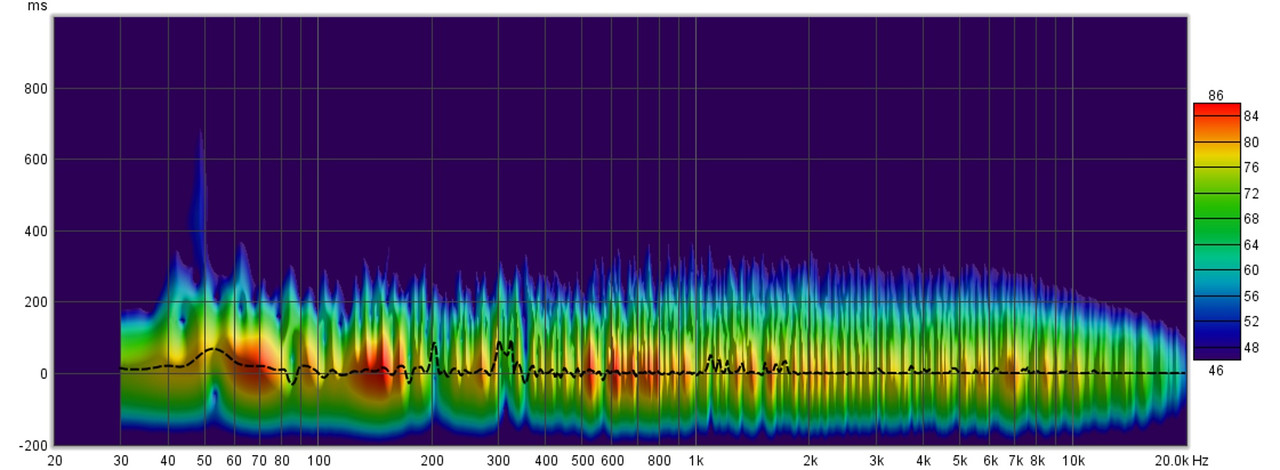Click the 46 minimum value below colour scale
Image resolution: width=1280 pixels, height=470 pixels.
1216,369
